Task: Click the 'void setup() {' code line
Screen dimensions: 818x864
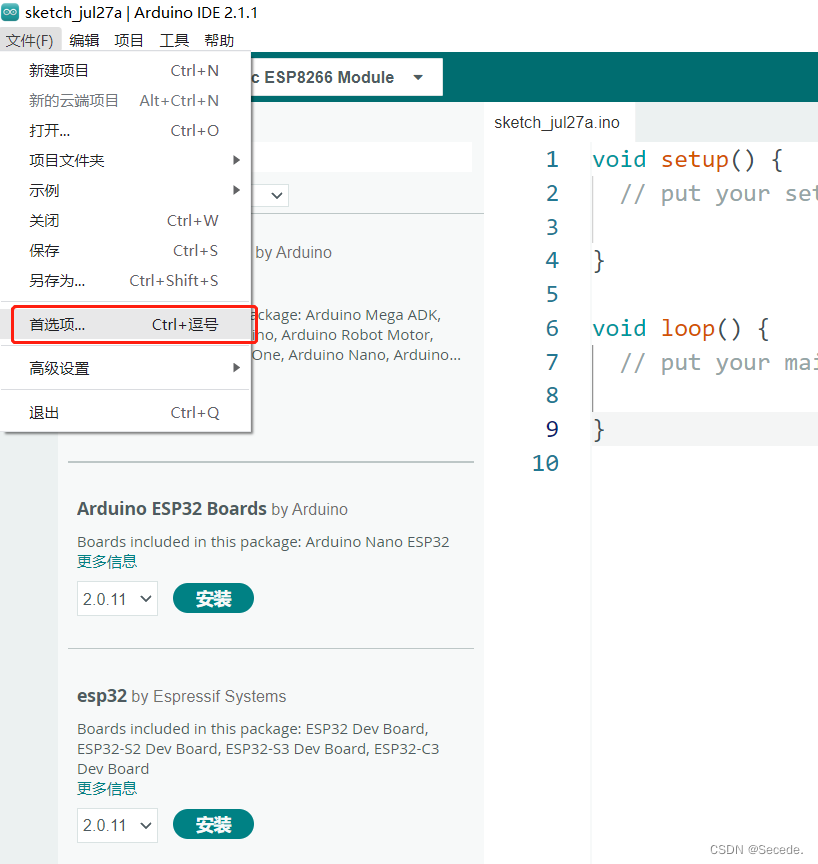Action: pos(687,160)
